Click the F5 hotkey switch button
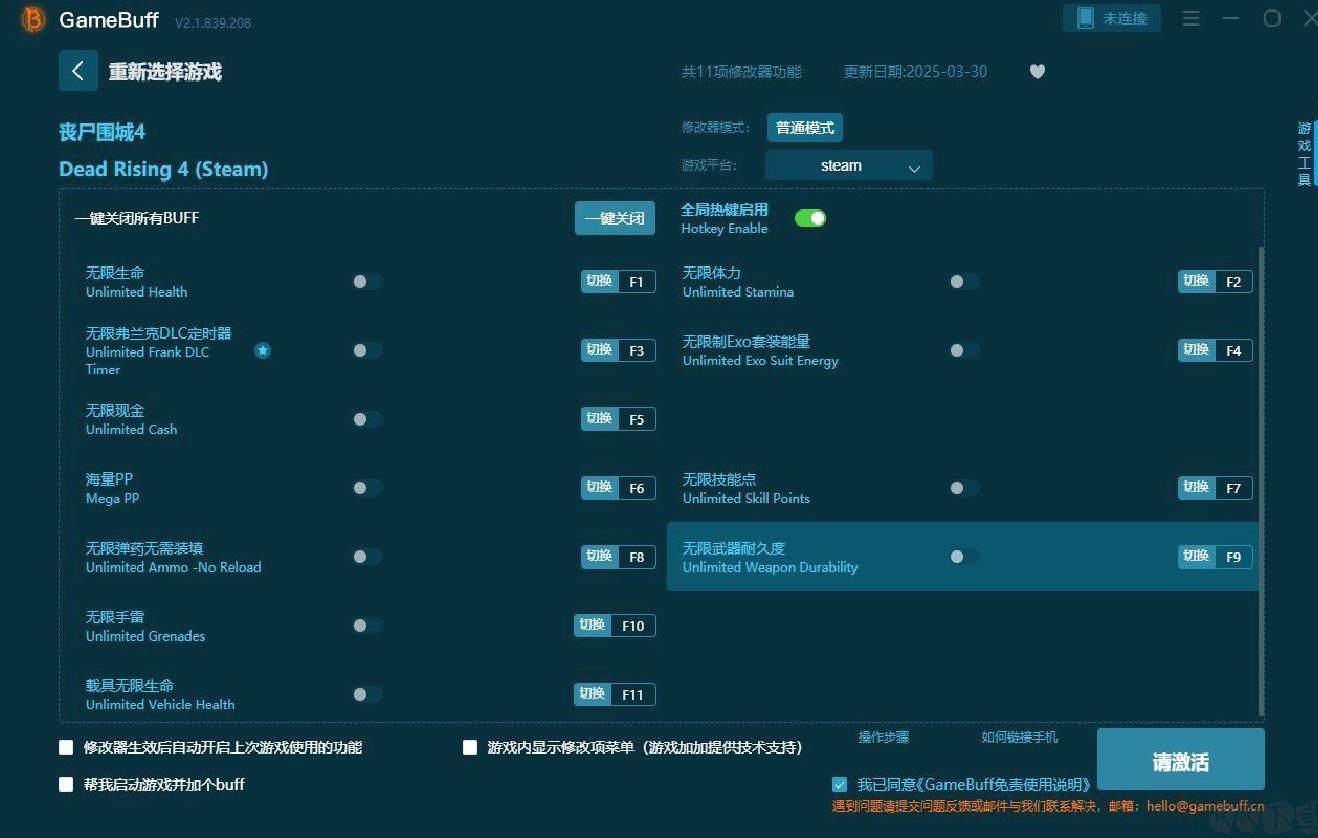 pyautogui.click(x=618, y=419)
